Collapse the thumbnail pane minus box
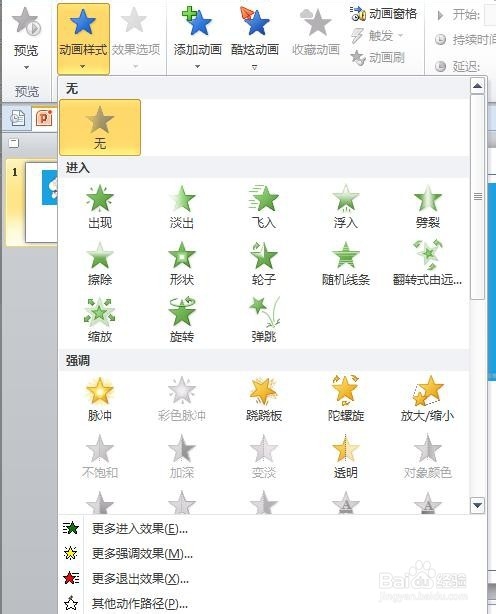The height and width of the screenshot is (614, 496). (14, 143)
